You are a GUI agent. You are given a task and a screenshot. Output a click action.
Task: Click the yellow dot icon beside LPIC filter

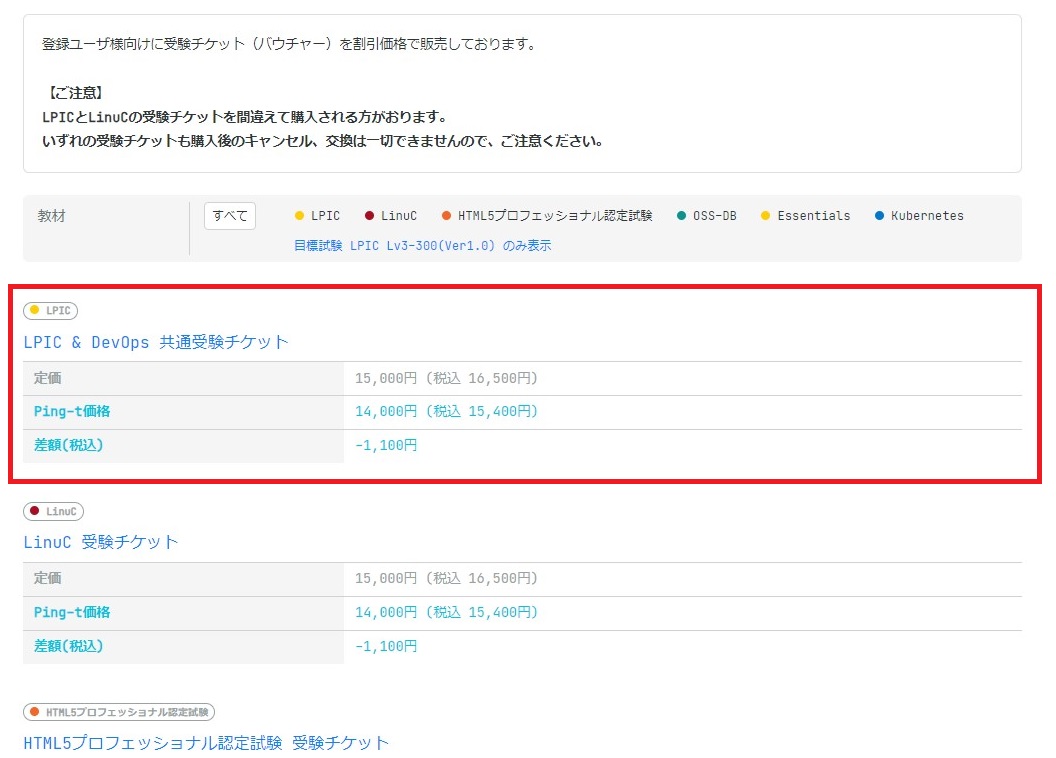(x=302, y=215)
